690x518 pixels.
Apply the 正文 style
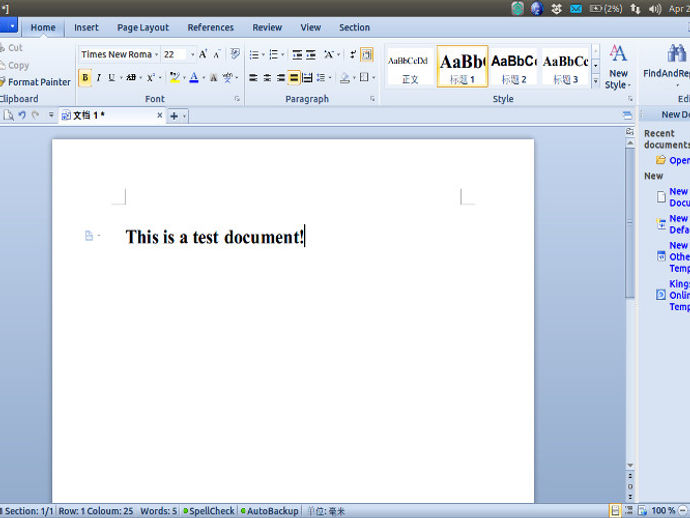[409, 67]
